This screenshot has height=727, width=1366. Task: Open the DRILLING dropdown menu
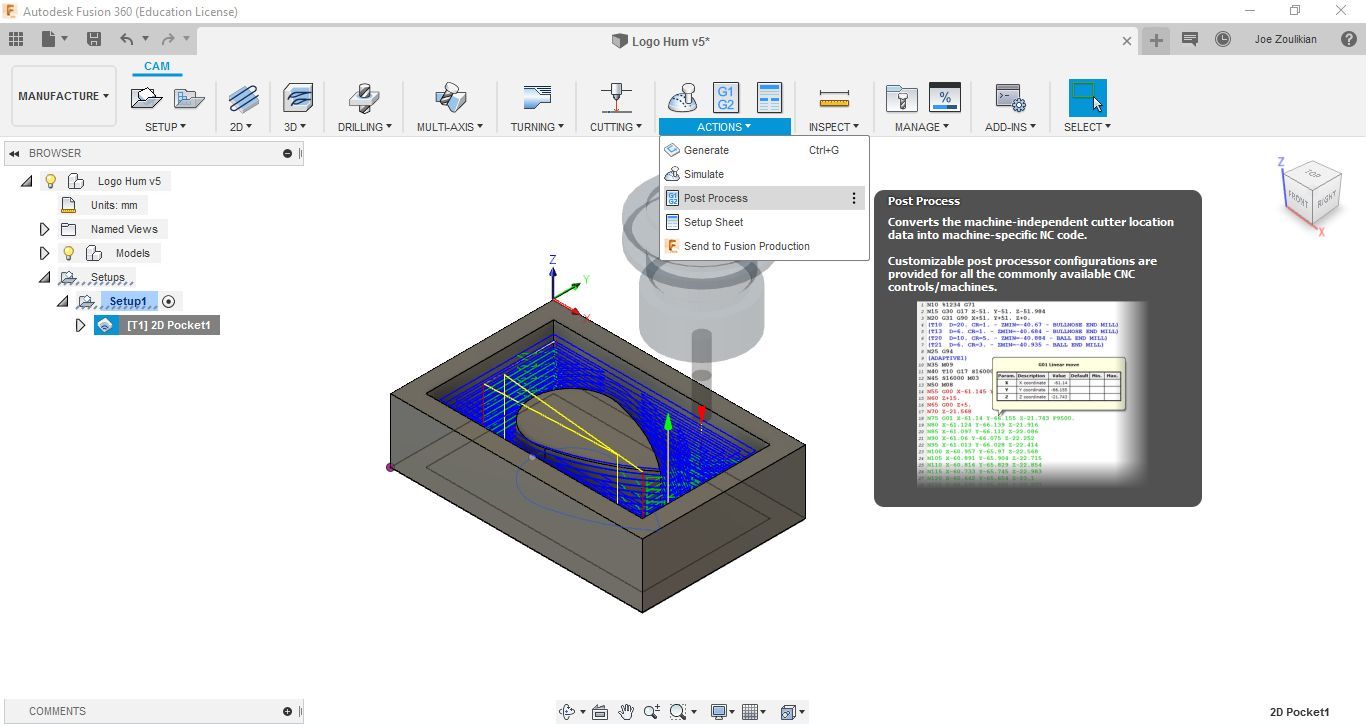(x=364, y=127)
